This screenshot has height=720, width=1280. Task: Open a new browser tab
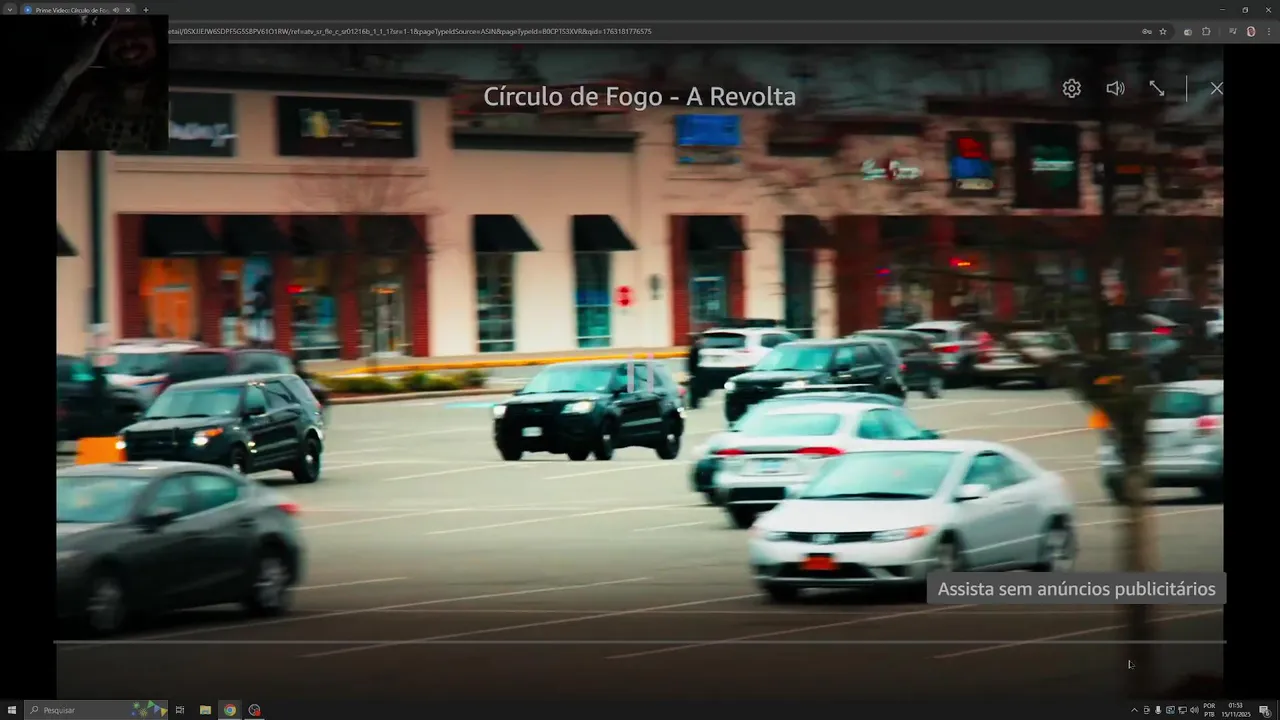pyautogui.click(x=146, y=9)
